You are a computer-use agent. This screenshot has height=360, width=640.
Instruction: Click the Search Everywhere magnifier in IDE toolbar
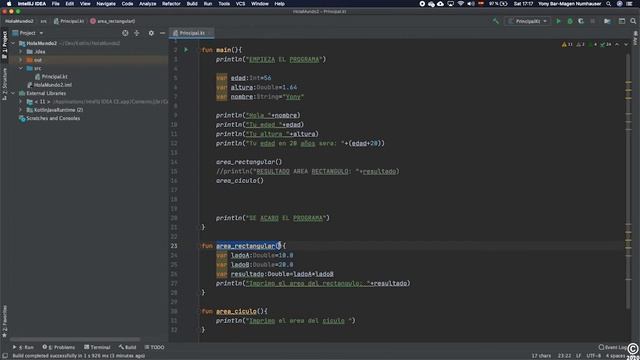[633, 21]
